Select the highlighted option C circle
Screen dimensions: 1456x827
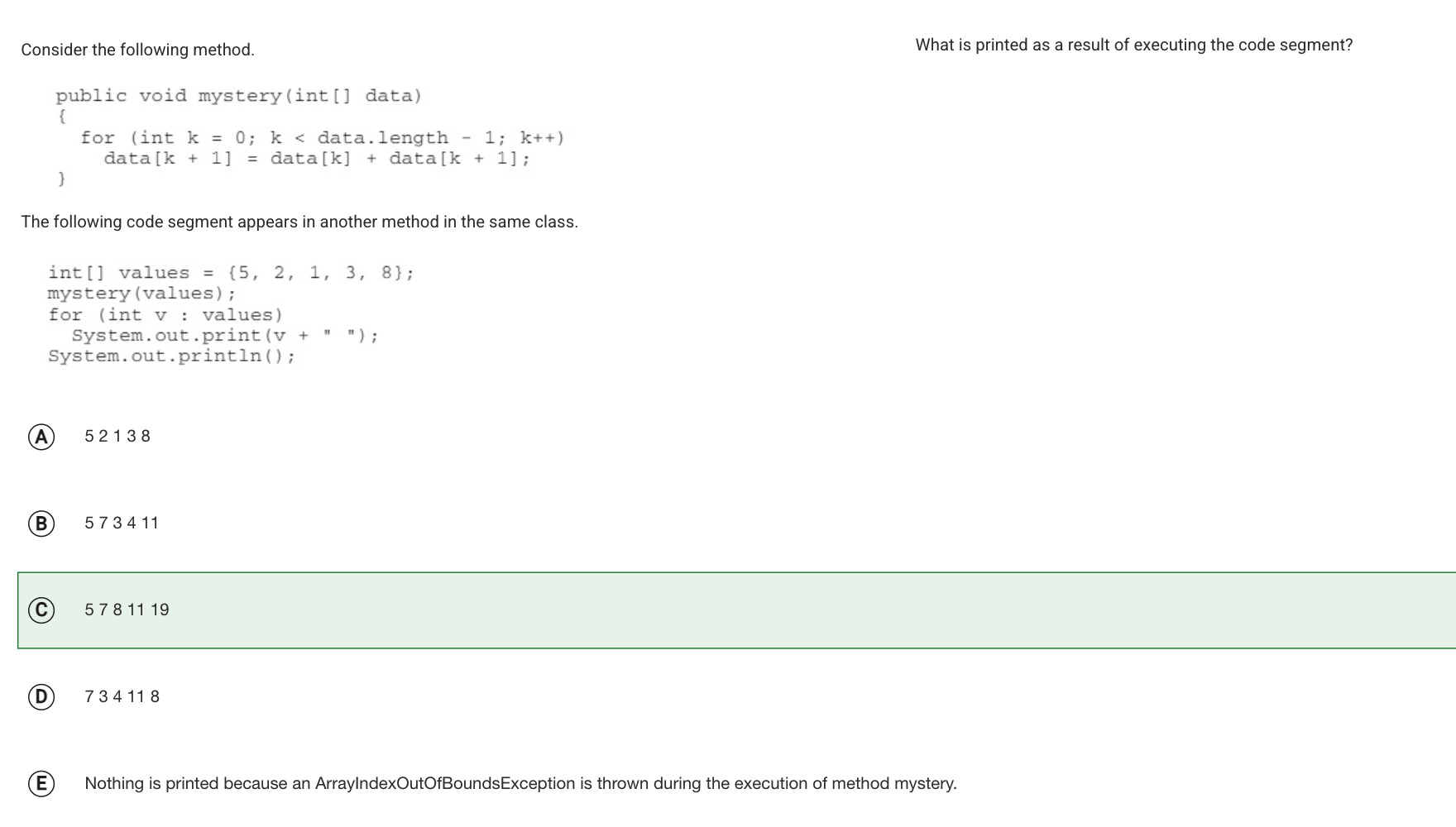click(41, 610)
